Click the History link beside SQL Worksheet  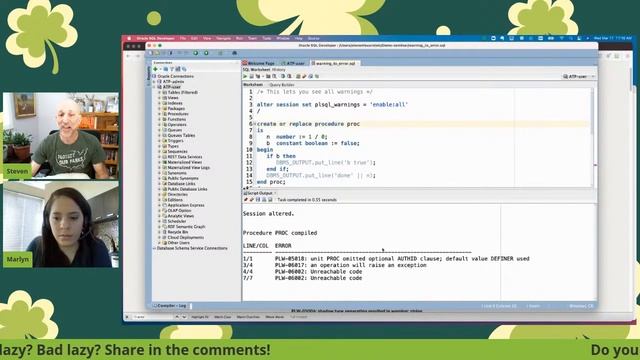pyautogui.click(x=279, y=70)
